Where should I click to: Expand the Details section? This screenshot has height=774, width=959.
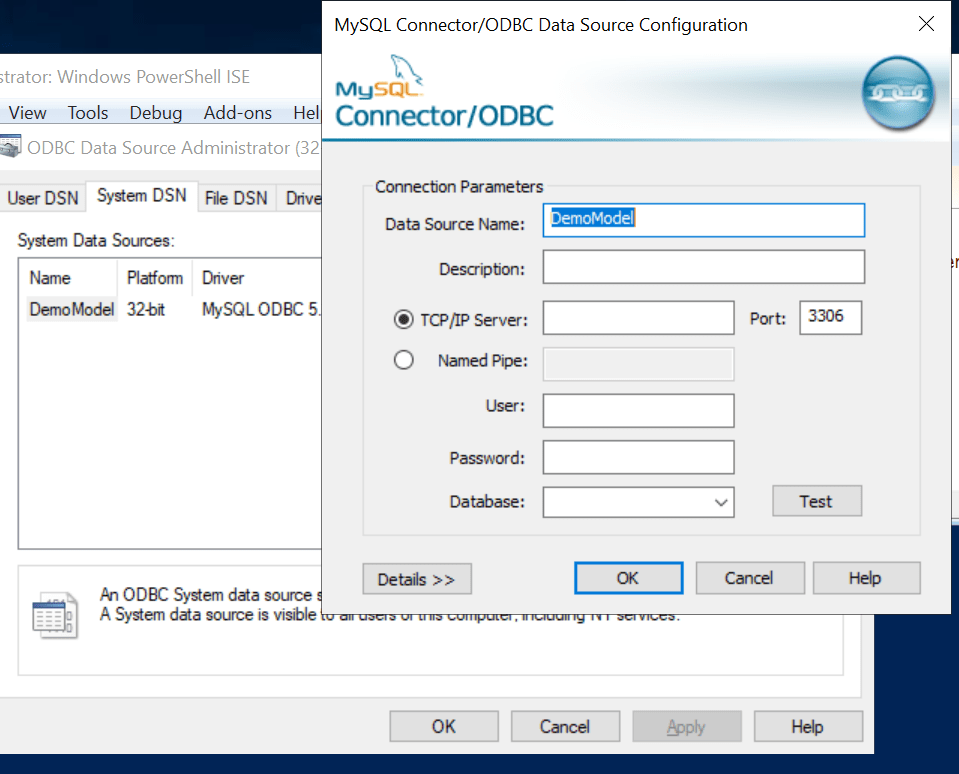[x=417, y=578]
